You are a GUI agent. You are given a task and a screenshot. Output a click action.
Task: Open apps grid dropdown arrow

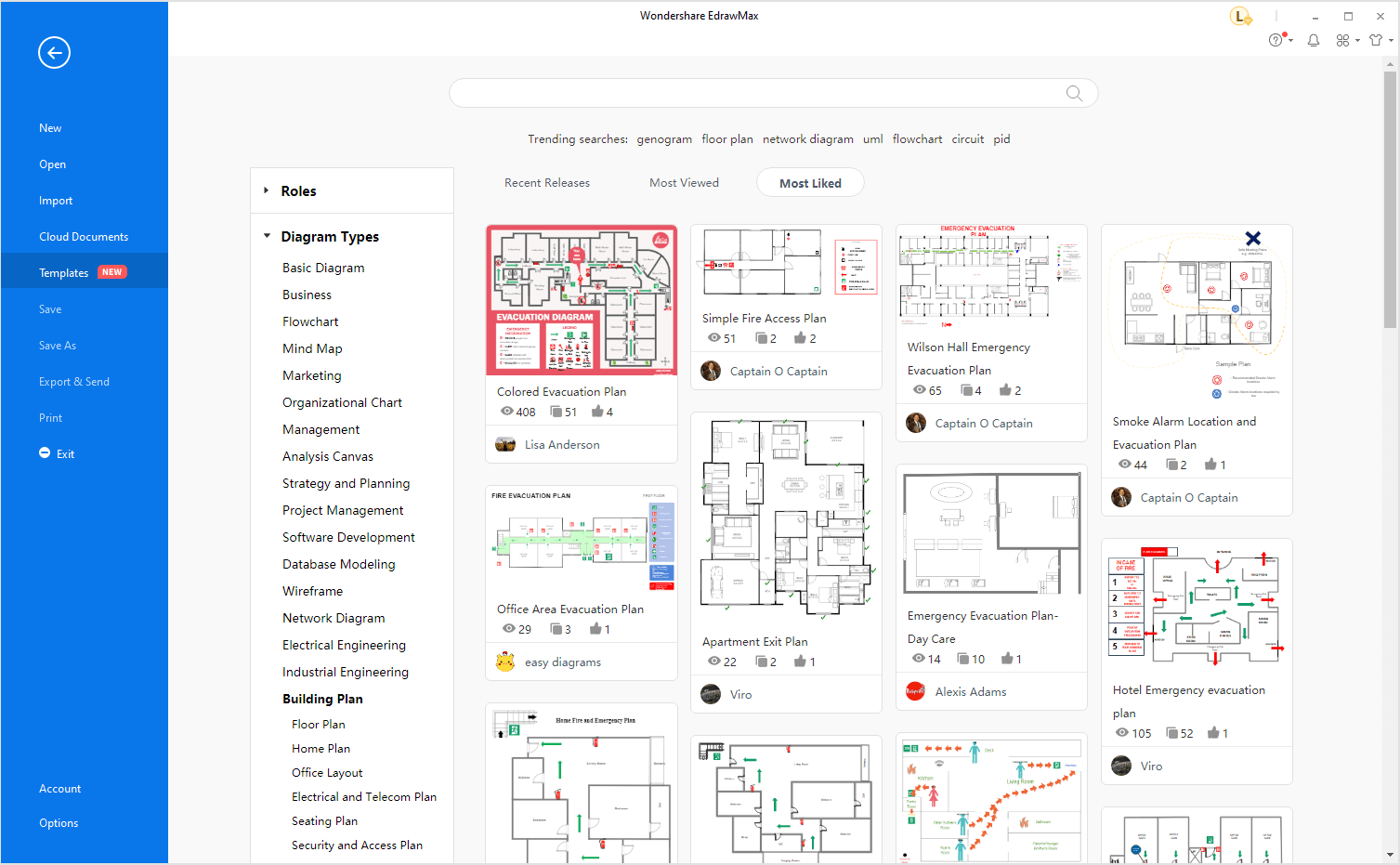[1357, 41]
